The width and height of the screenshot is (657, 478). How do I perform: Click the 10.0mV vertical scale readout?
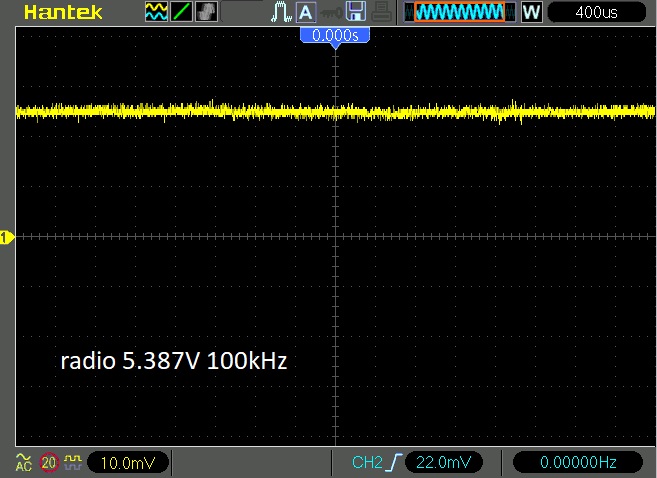click(128, 463)
